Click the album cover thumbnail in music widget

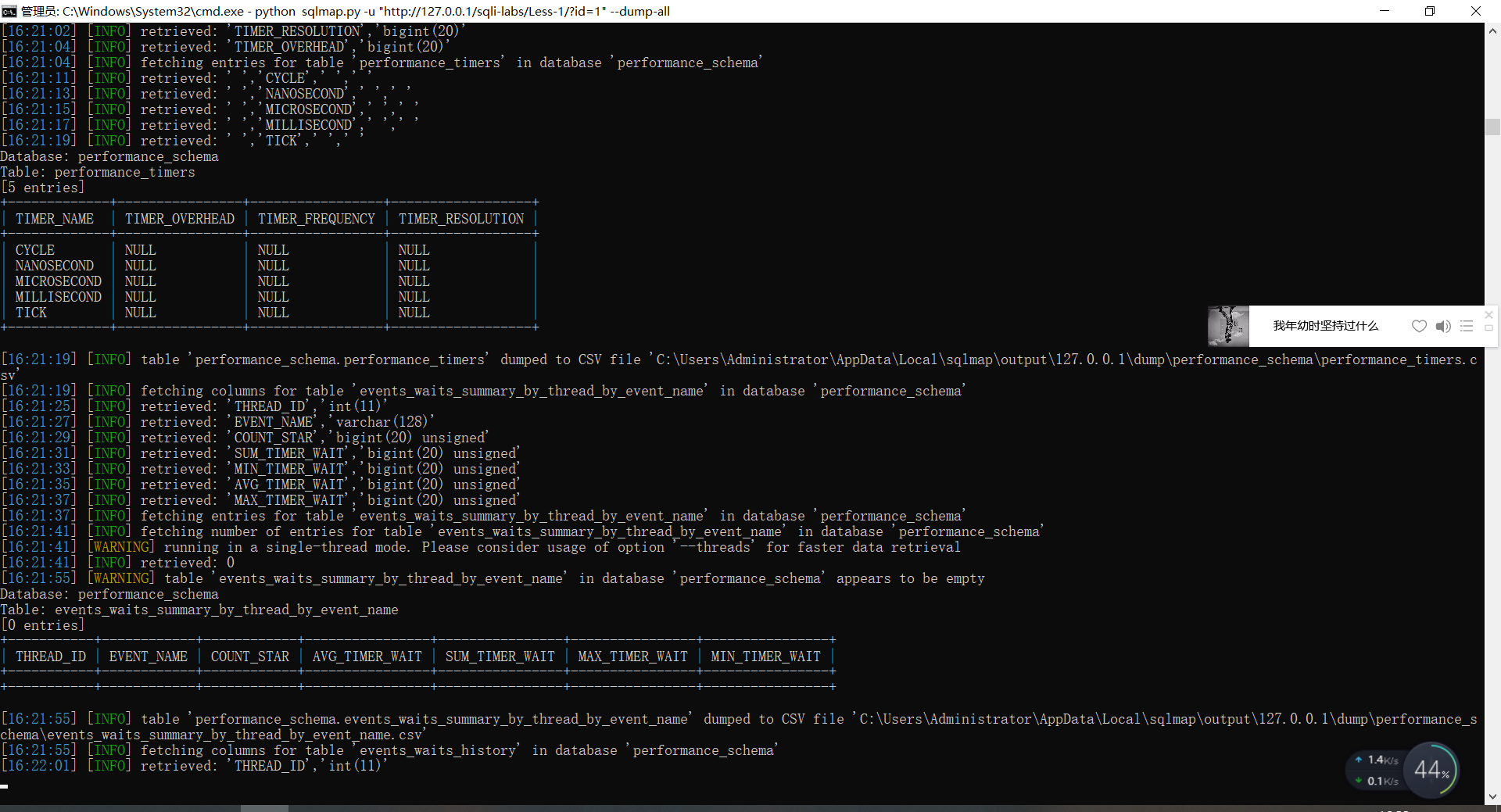[x=1228, y=326]
